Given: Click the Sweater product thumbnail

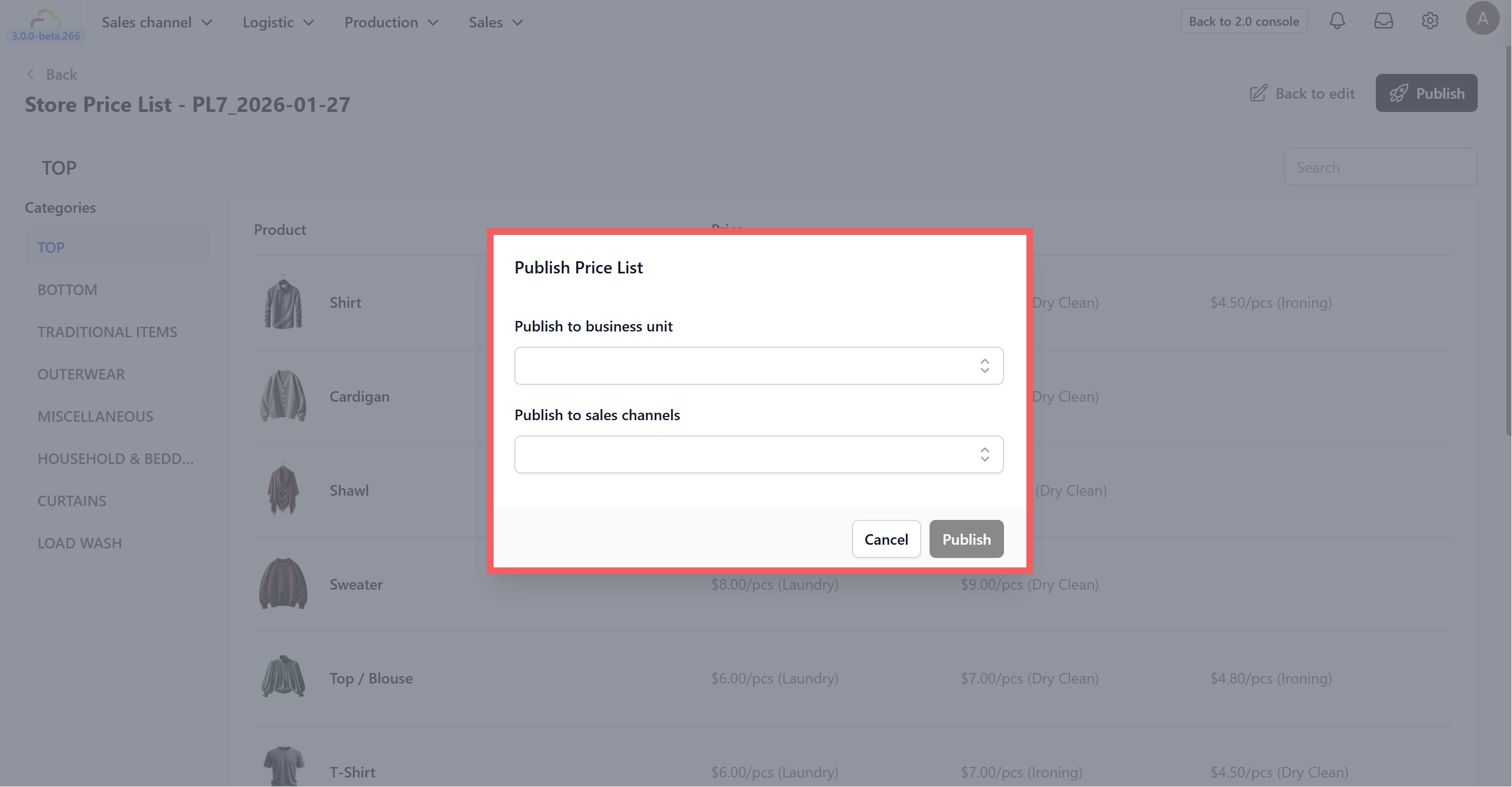Looking at the screenshot, I should click(283, 584).
